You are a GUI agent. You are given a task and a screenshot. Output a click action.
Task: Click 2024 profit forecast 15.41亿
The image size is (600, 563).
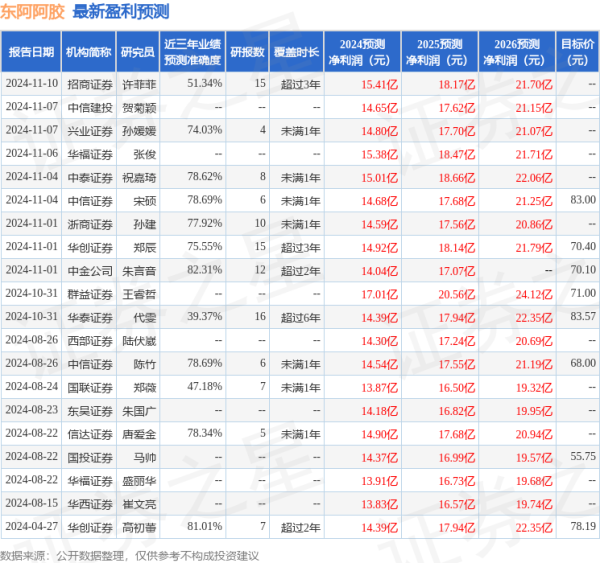(x=380, y=85)
